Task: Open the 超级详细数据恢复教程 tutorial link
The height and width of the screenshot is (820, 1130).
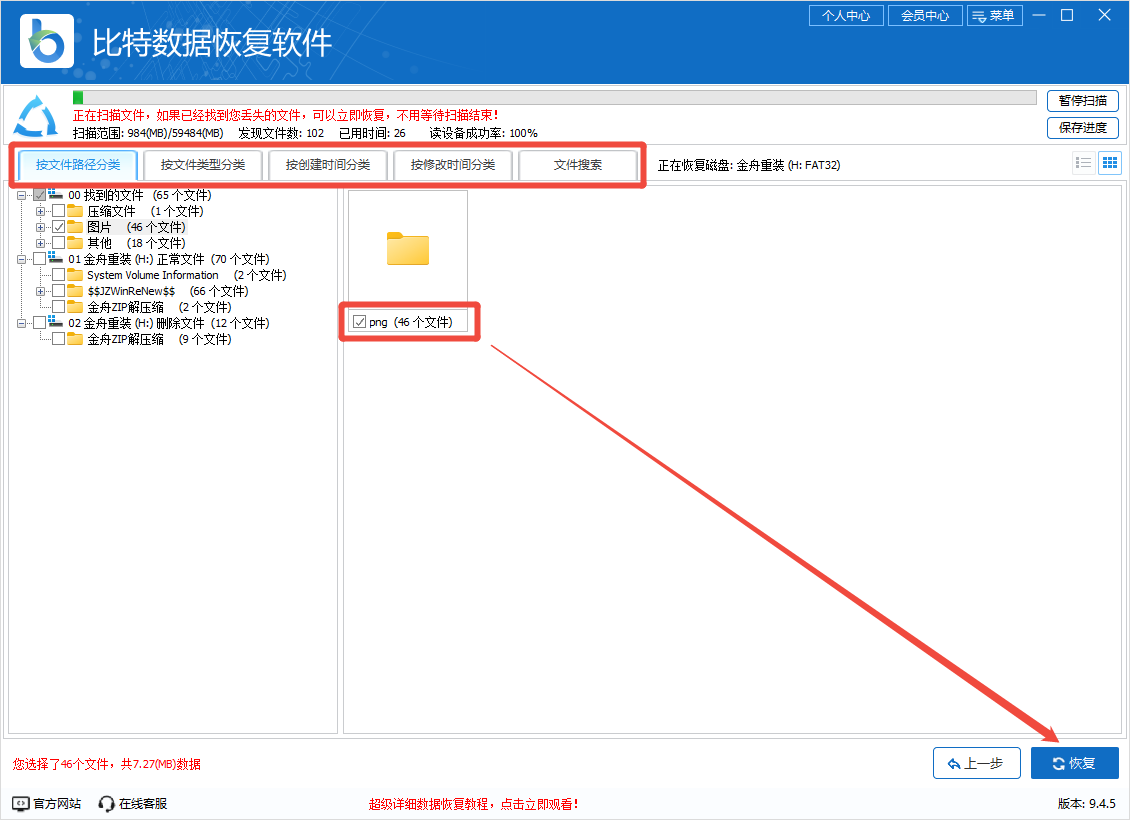Action: (x=474, y=804)
